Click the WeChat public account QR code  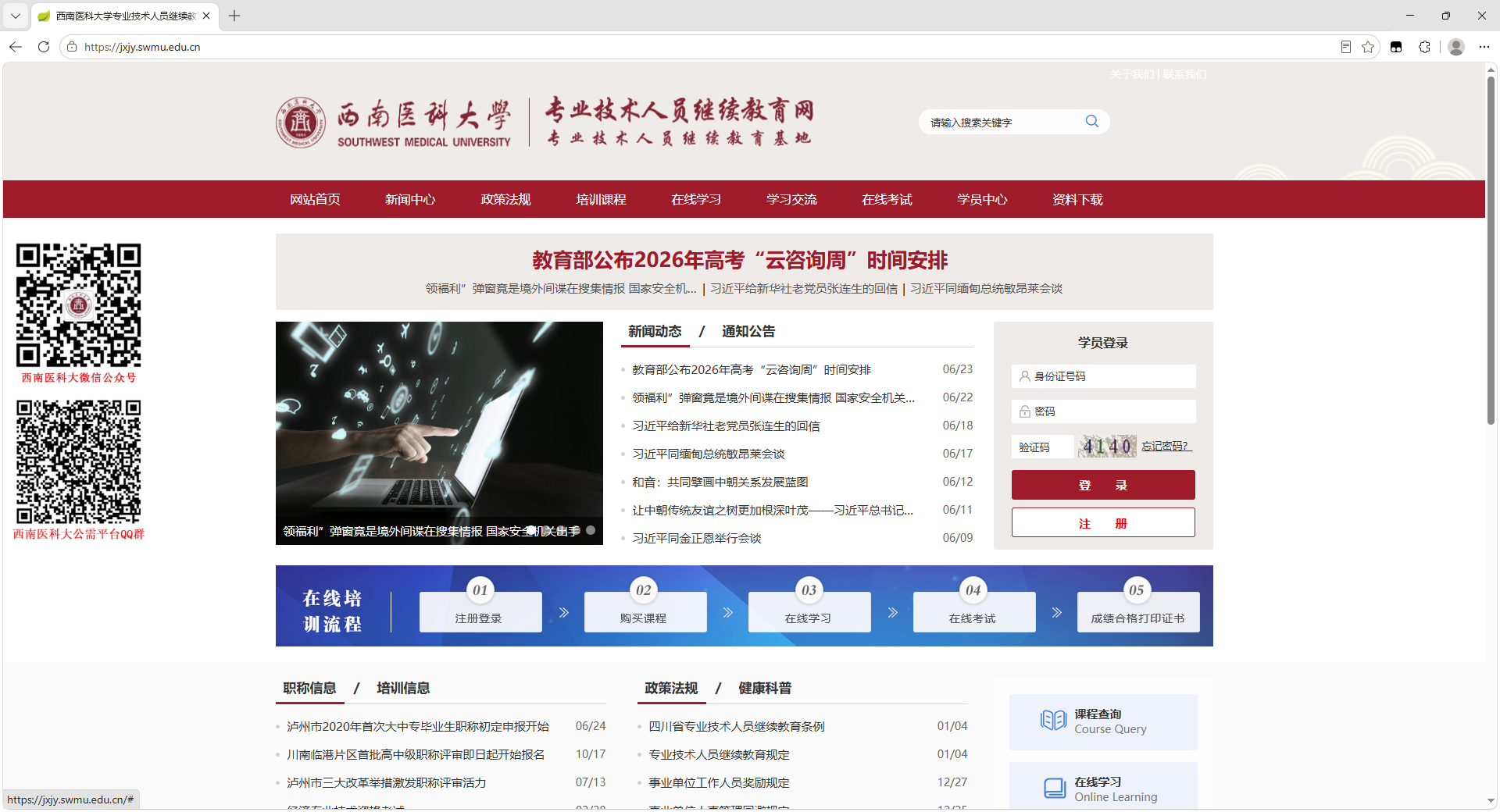79,304
